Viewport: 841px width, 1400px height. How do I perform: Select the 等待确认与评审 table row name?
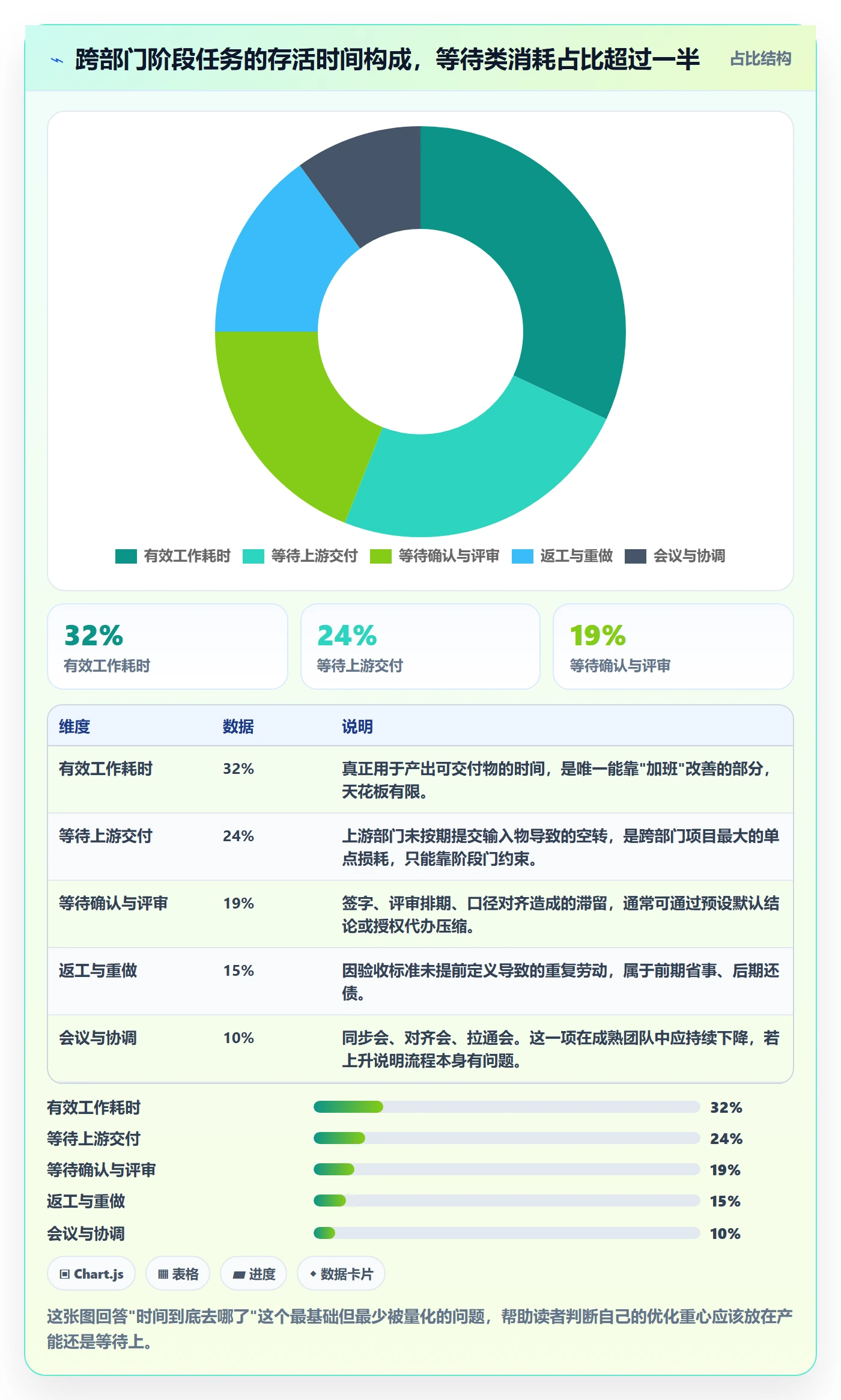[x=114, y=903]
